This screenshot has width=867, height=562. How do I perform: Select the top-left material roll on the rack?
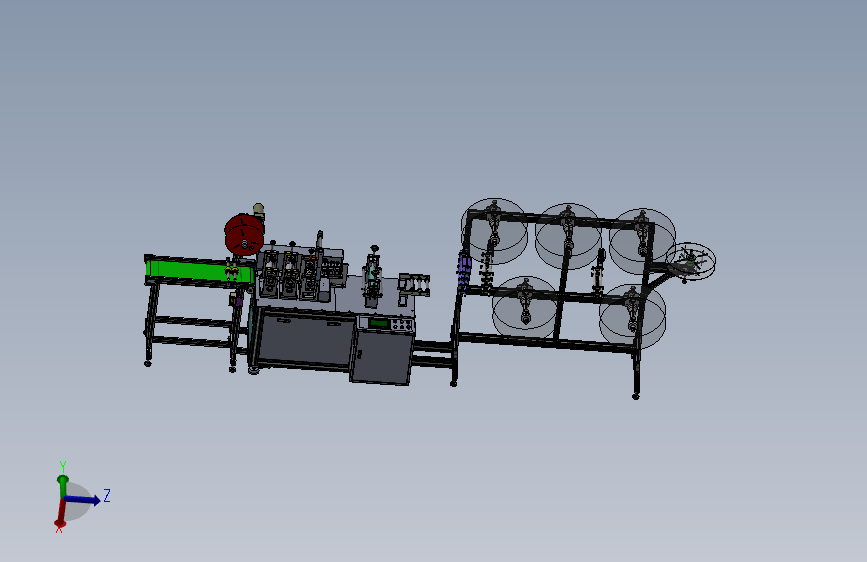(494, 231)
